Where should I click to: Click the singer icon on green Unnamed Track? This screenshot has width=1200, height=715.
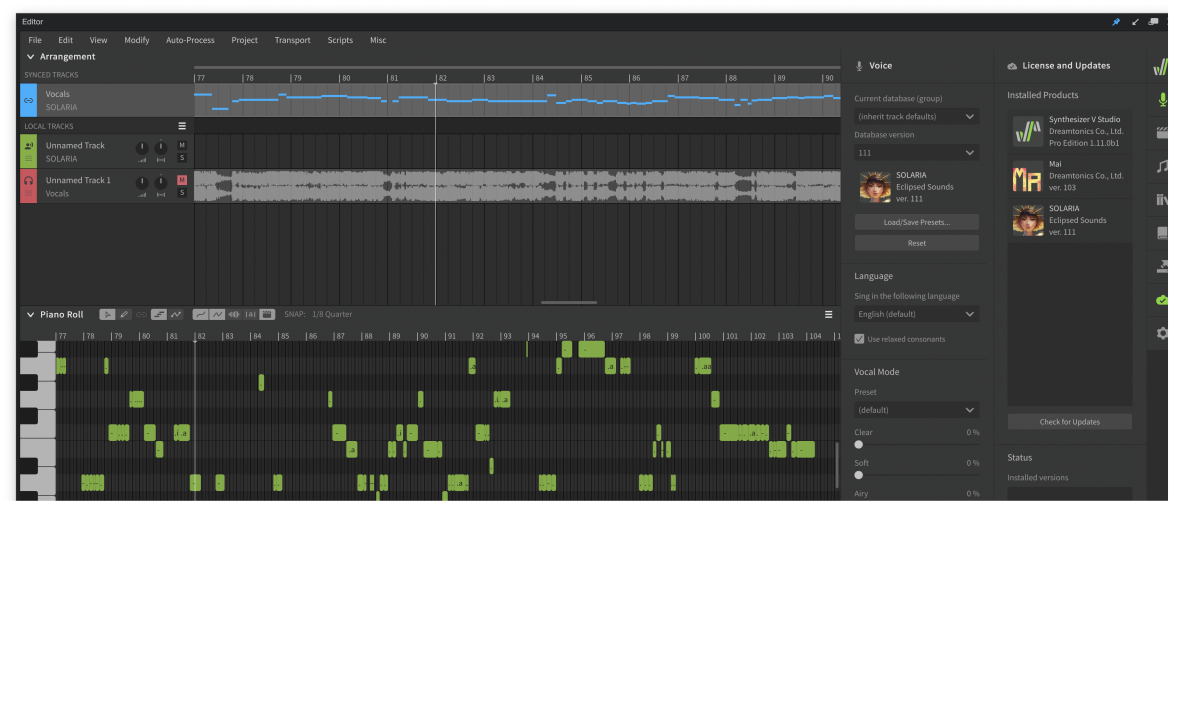(28, 146)
